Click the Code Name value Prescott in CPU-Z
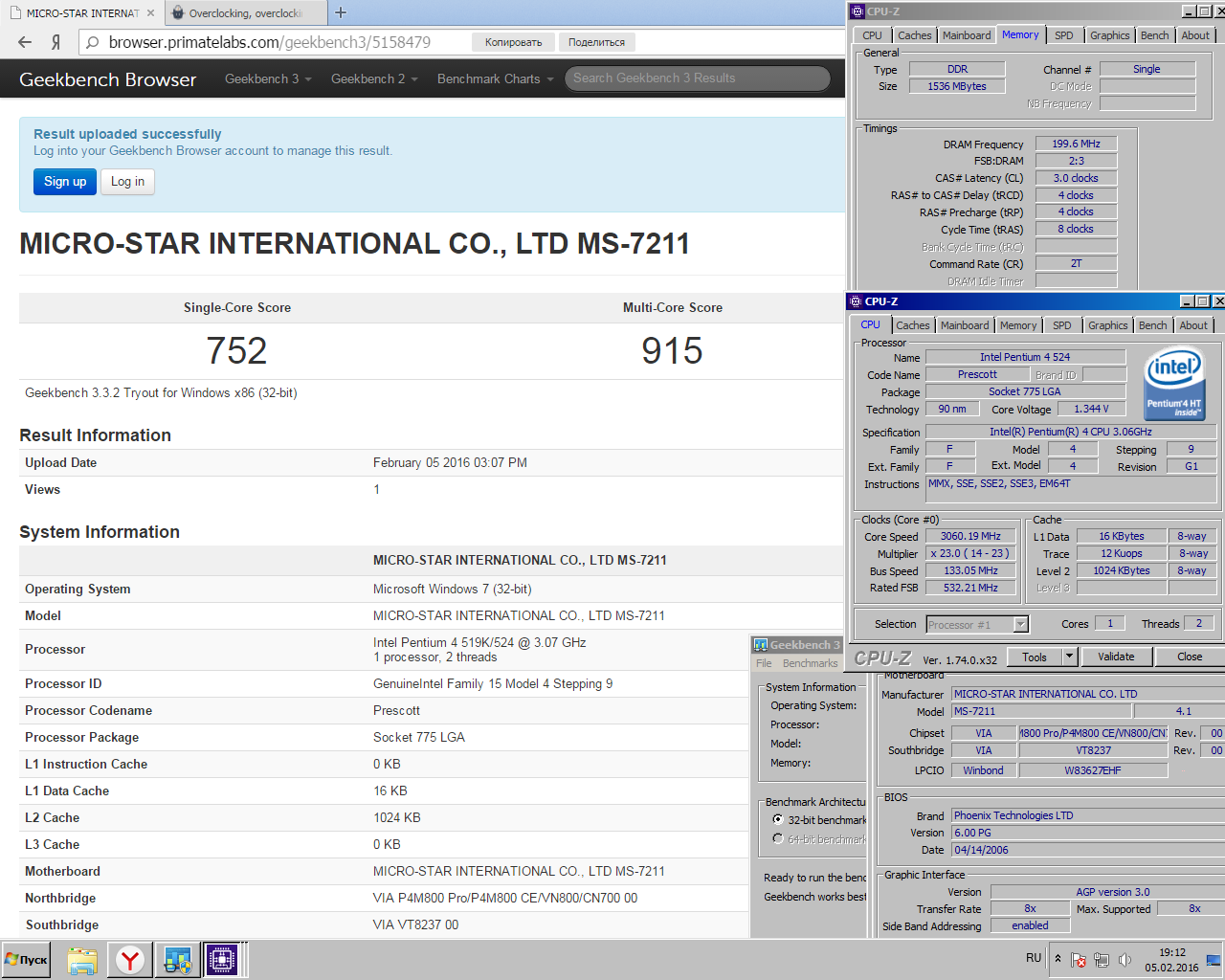Viewport: 1225px width, 980px height. (977, 375)
